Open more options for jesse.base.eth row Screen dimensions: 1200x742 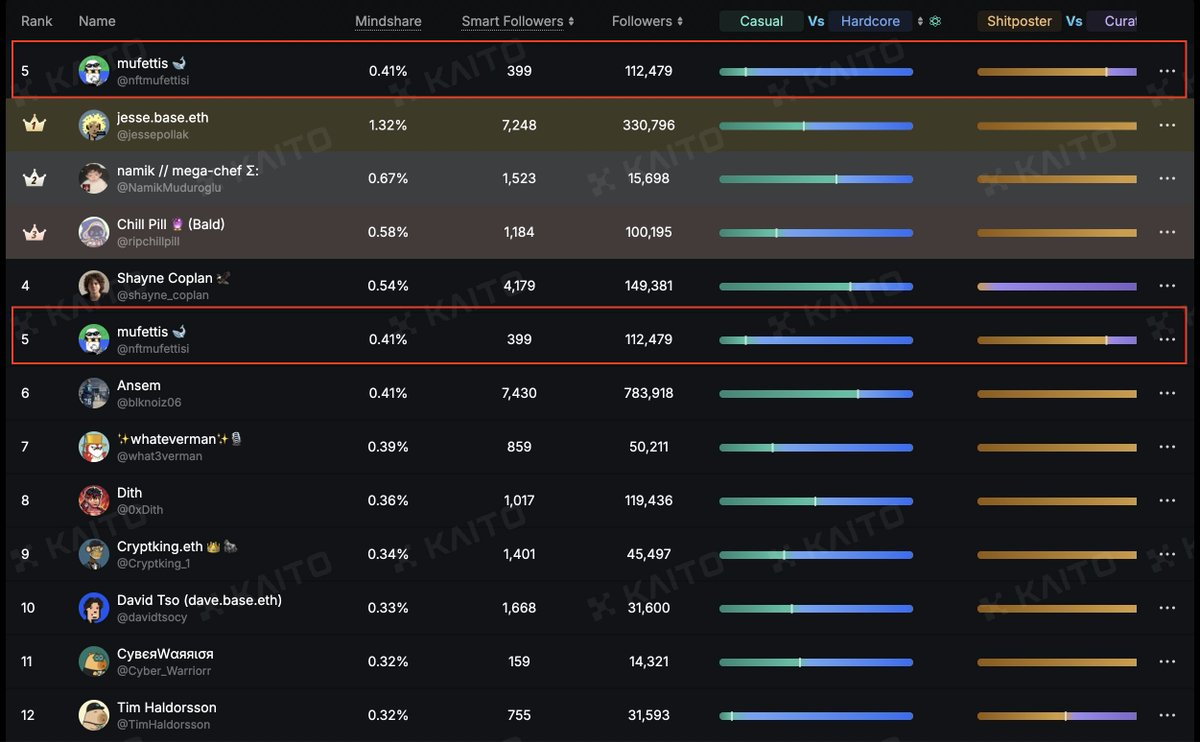pyautogui.click(x=1167, y=125)
